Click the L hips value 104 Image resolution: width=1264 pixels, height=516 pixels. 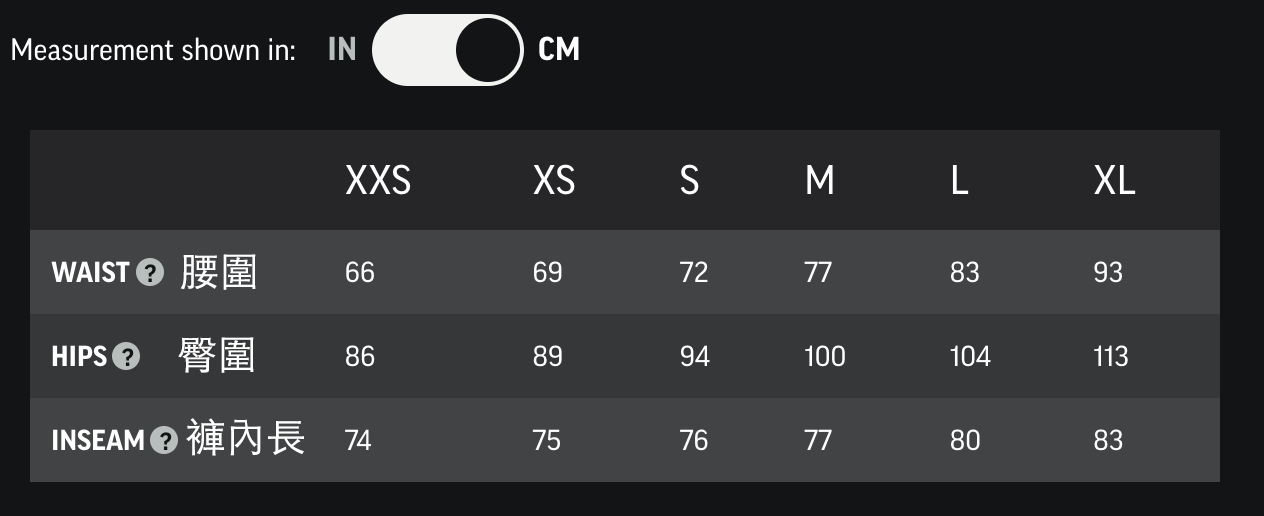(970, 356)
